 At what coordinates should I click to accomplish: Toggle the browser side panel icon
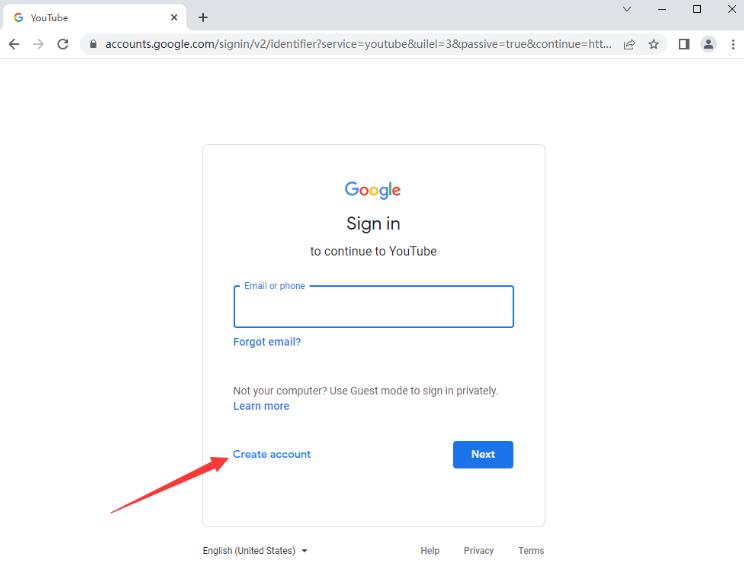(684, 44)
